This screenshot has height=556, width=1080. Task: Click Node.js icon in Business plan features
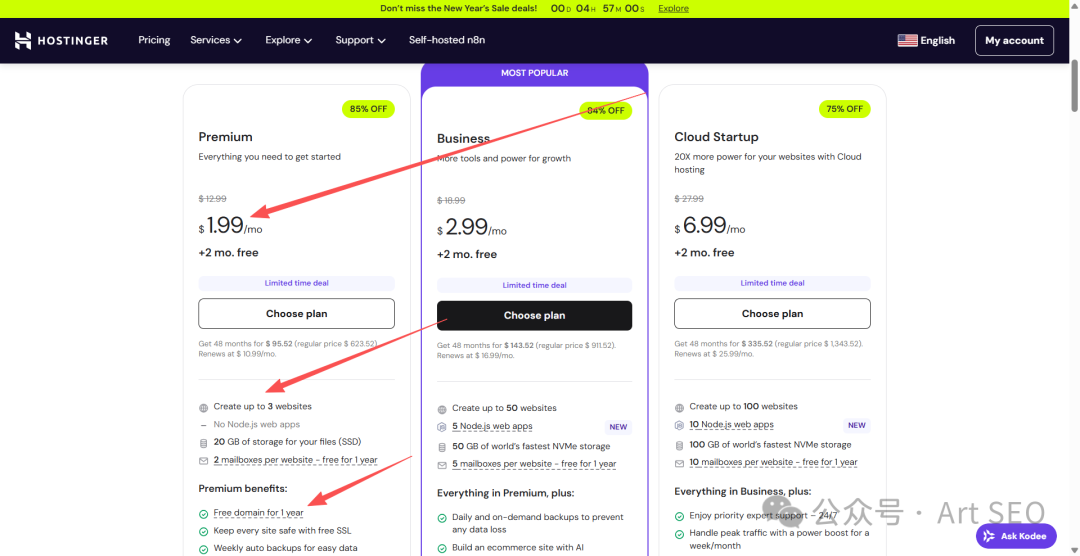point(442,427)
